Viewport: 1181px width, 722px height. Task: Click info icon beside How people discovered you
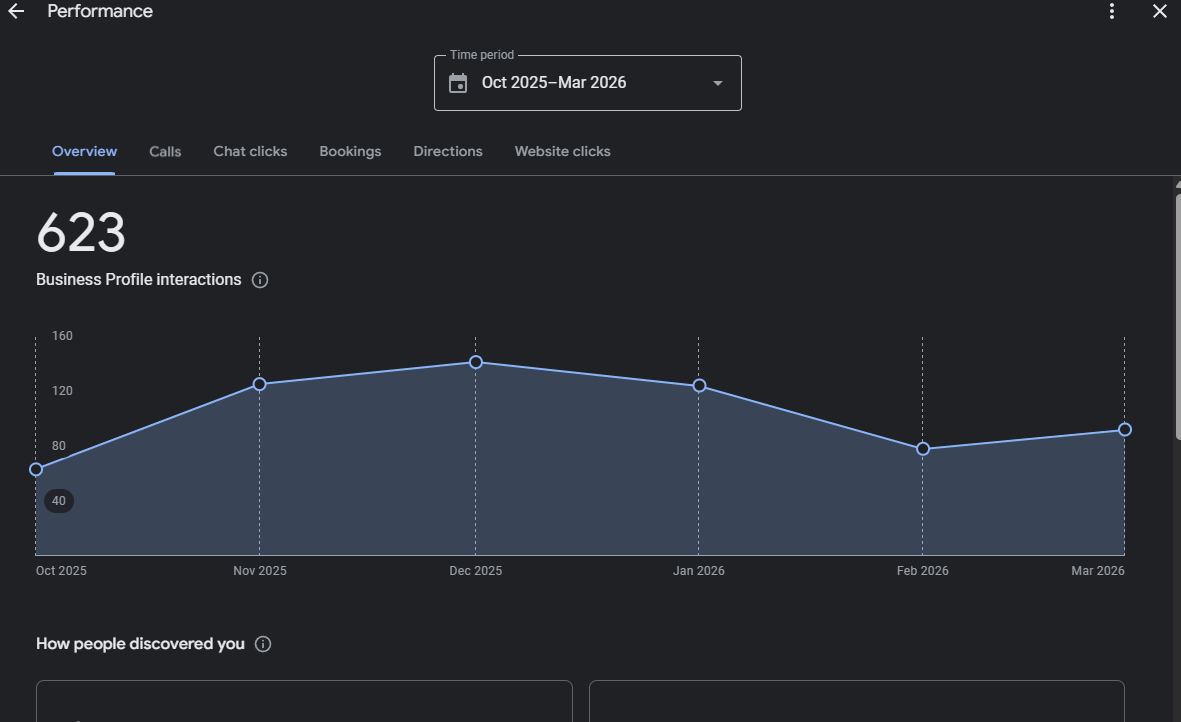[263, 644]
